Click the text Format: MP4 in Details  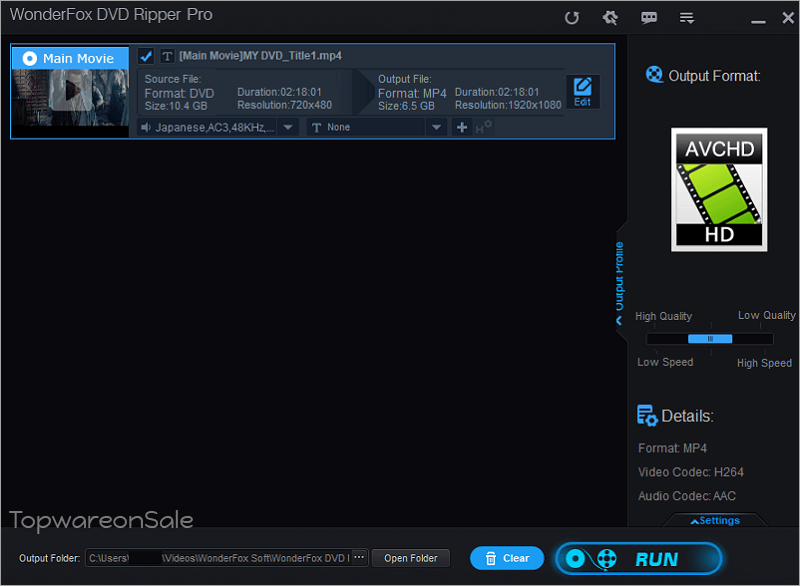pyautogui.click(x=672, y=448)
